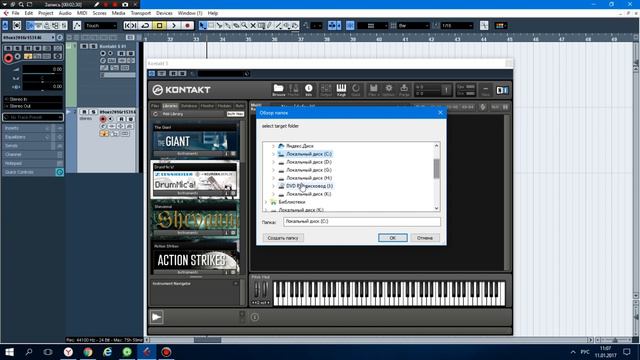Open the Transport menu
Viewport: 640px width, 360px height.
140,13
